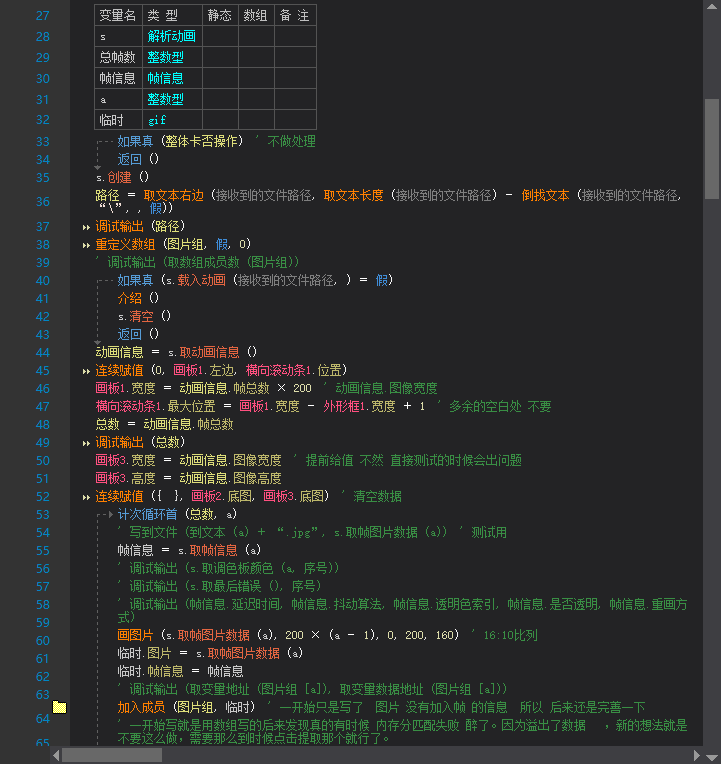Click comment 不做处理
The width and height of the screenshot is (721, 764).
pyautogui.click(x=291, y=141)
